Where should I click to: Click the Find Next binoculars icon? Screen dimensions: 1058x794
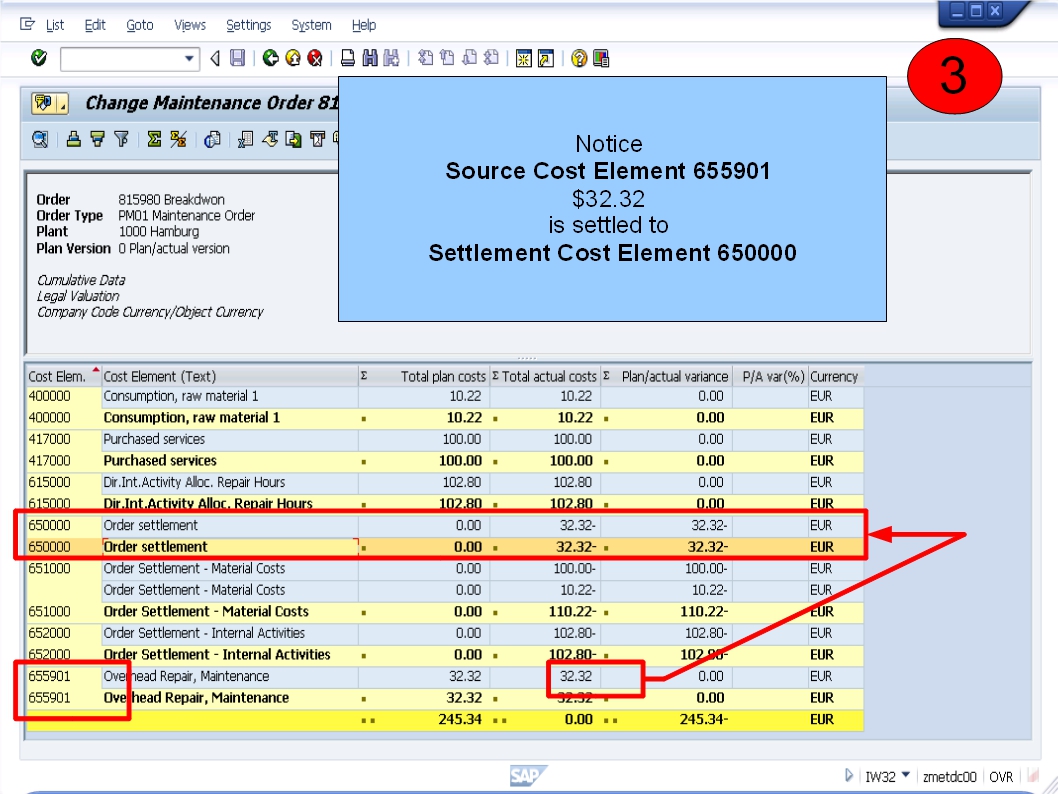[391, 58]
